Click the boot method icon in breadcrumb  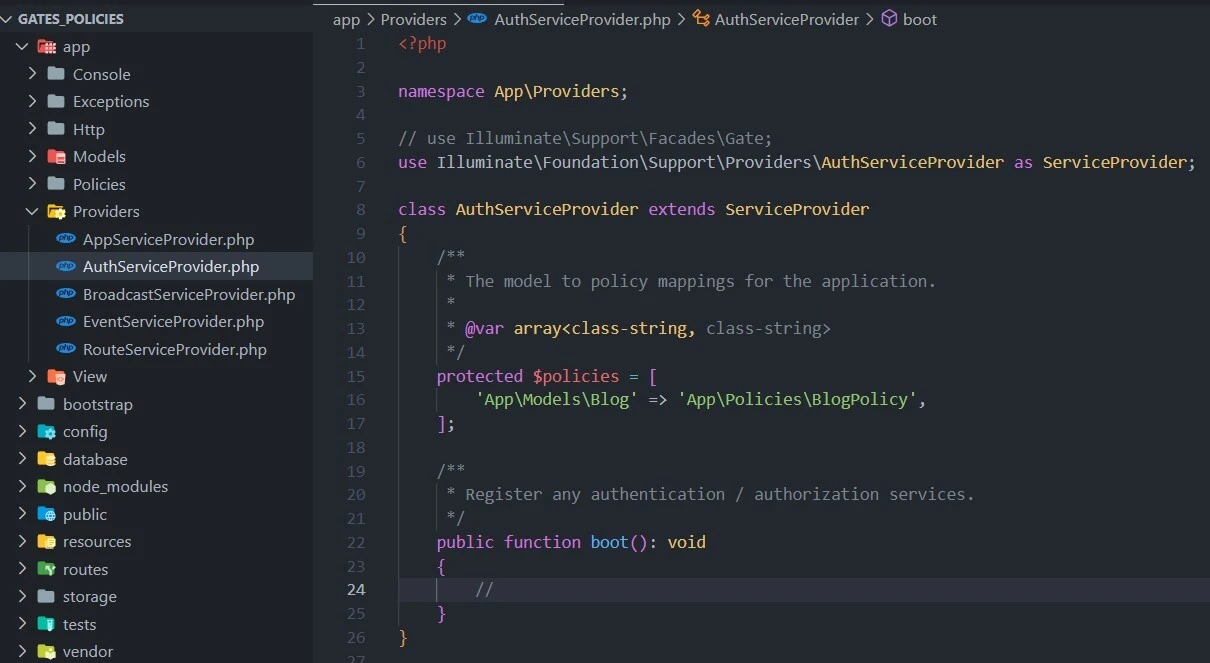(x=889, y=19)
